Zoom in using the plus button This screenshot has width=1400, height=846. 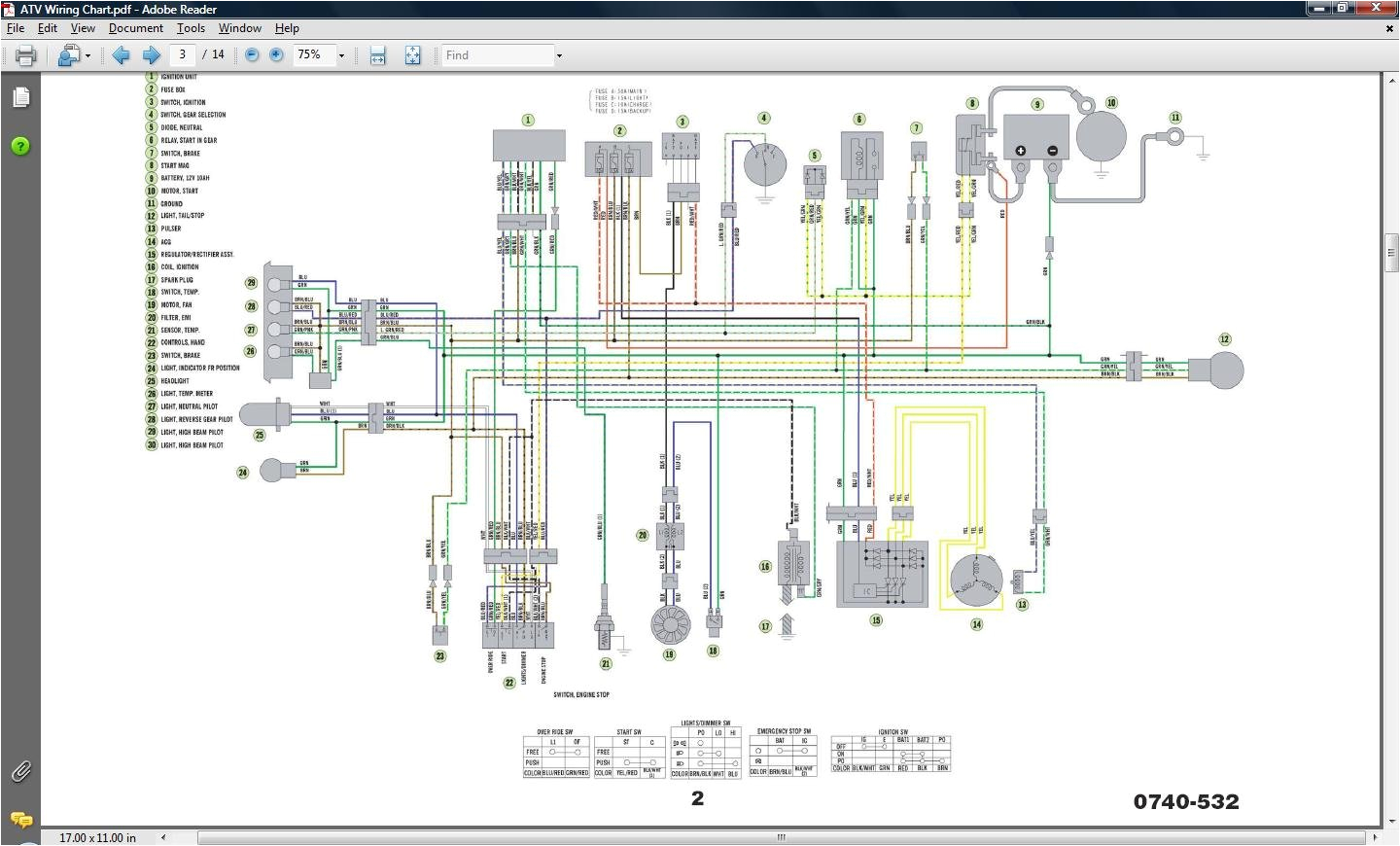(x=276, y=55)
